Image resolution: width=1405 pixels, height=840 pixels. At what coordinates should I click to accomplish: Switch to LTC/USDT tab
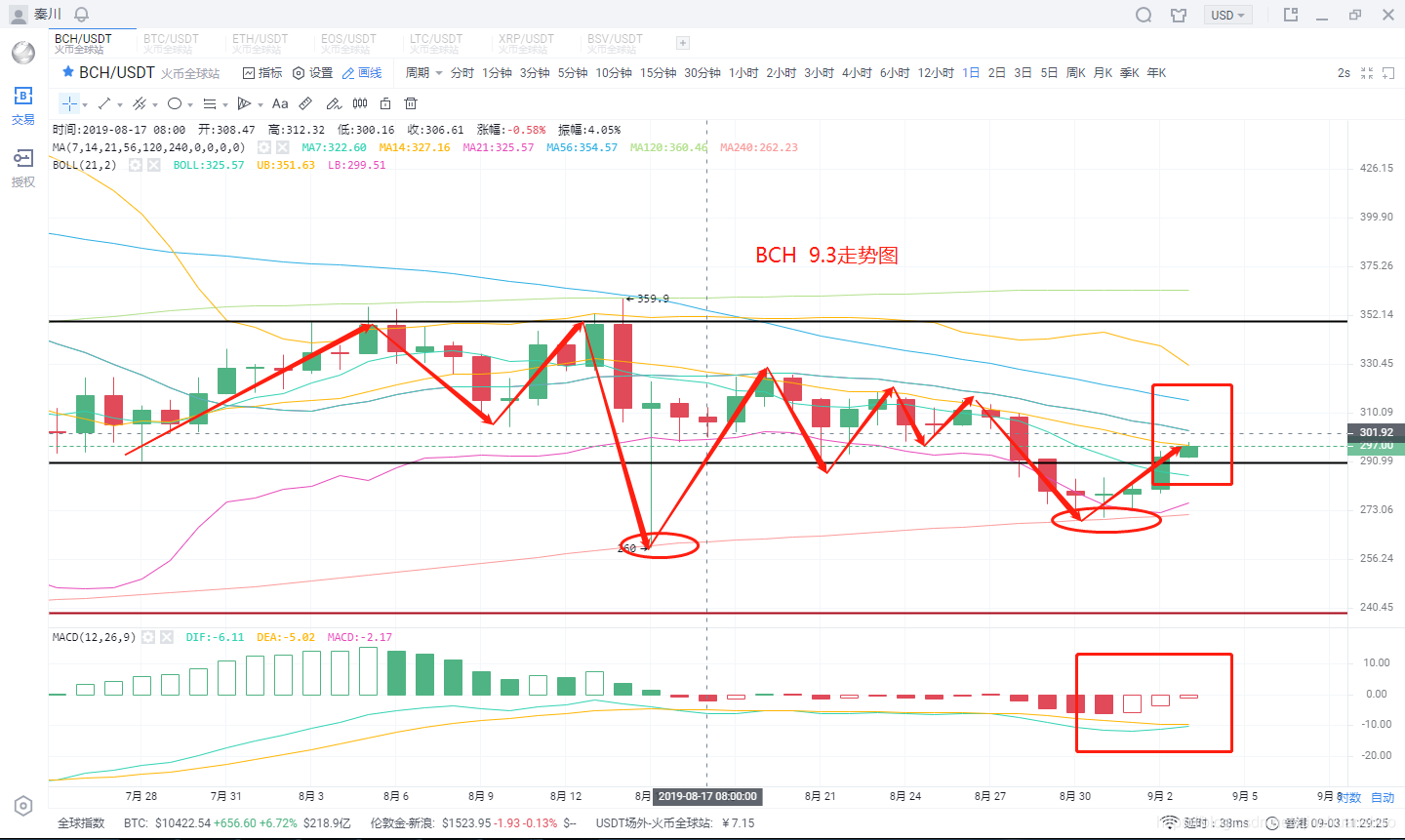(436, 43)
